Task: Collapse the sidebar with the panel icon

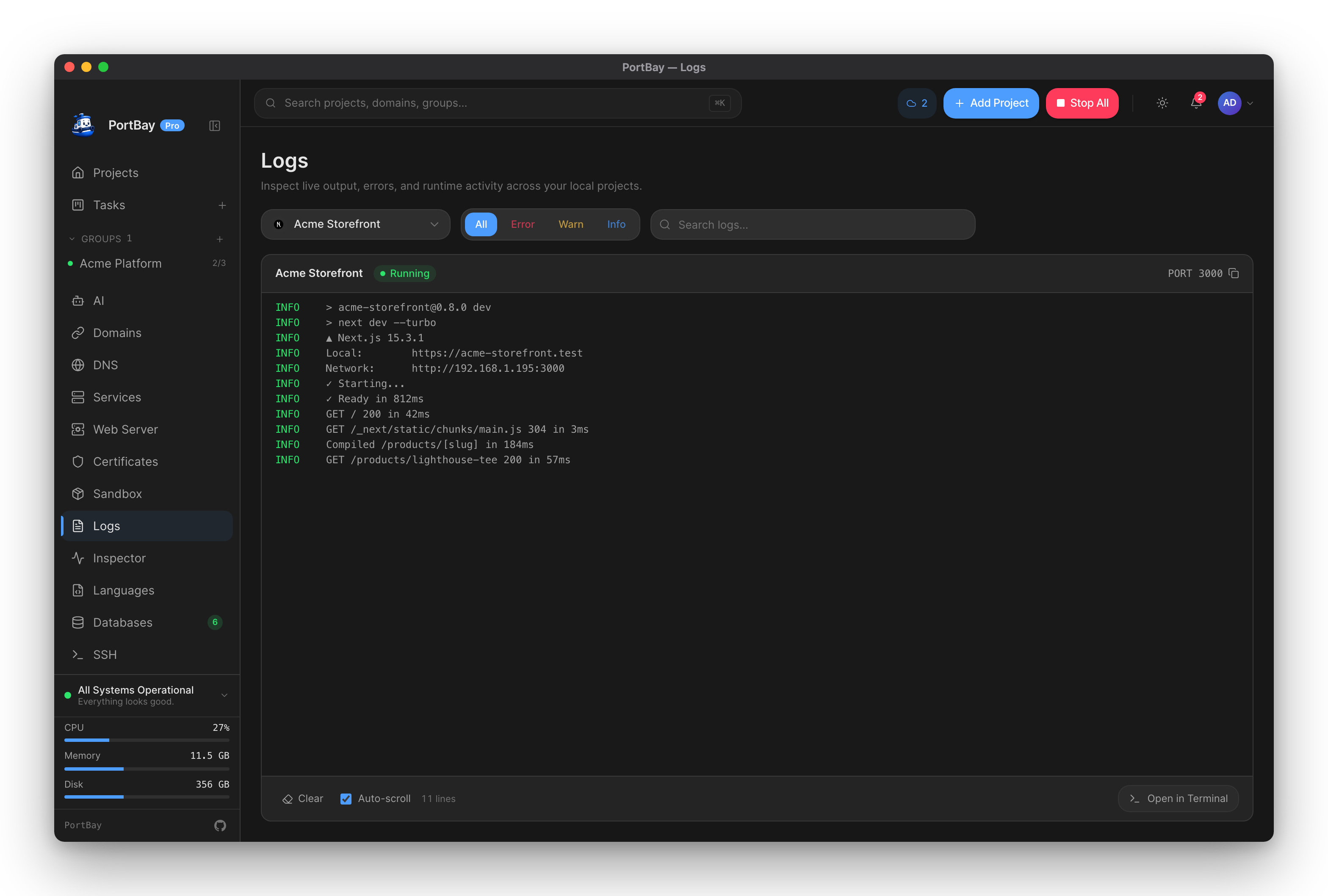Action: (214, 126)
